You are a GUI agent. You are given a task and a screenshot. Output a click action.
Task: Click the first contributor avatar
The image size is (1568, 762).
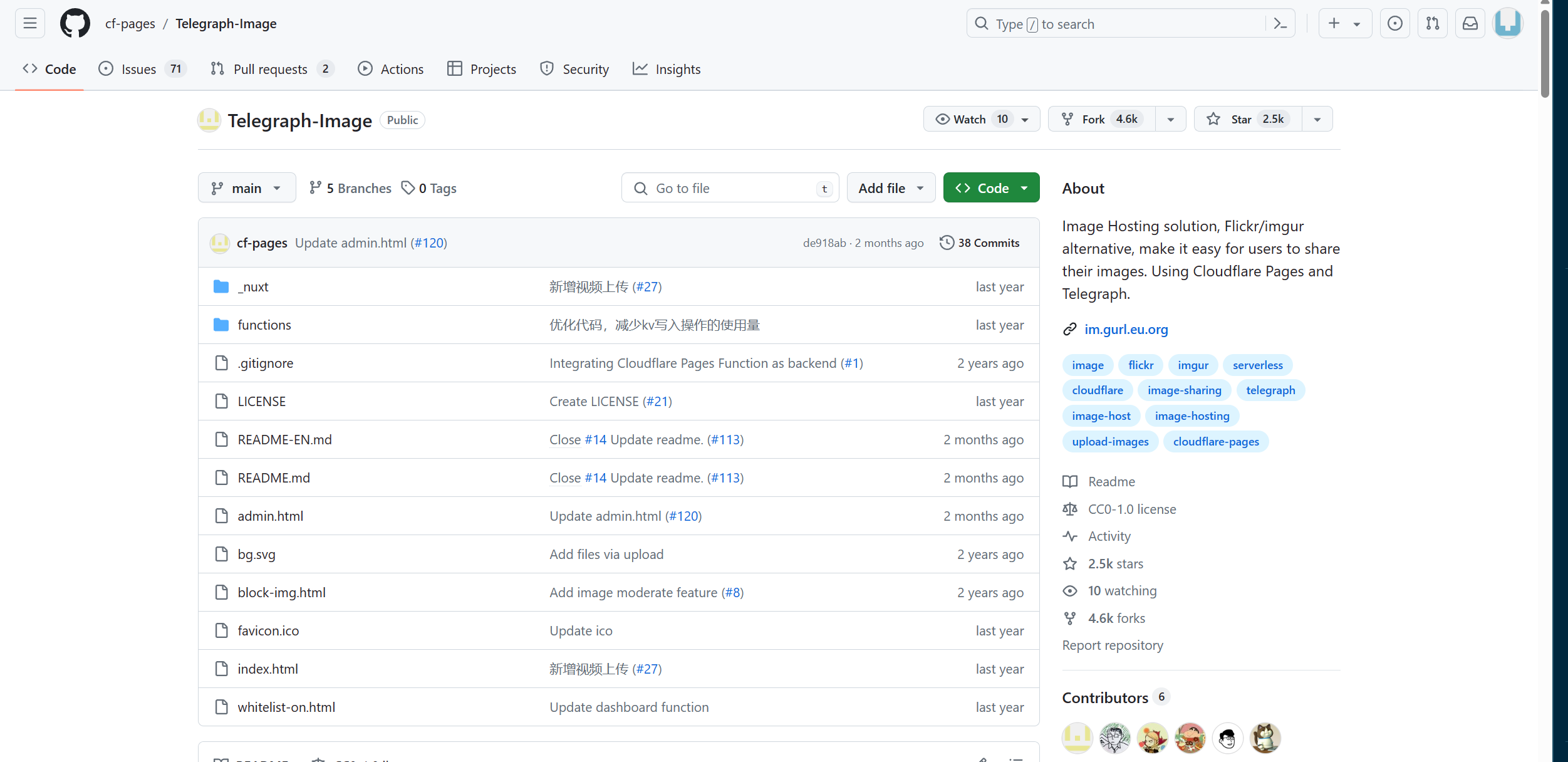click(1077, 738)
